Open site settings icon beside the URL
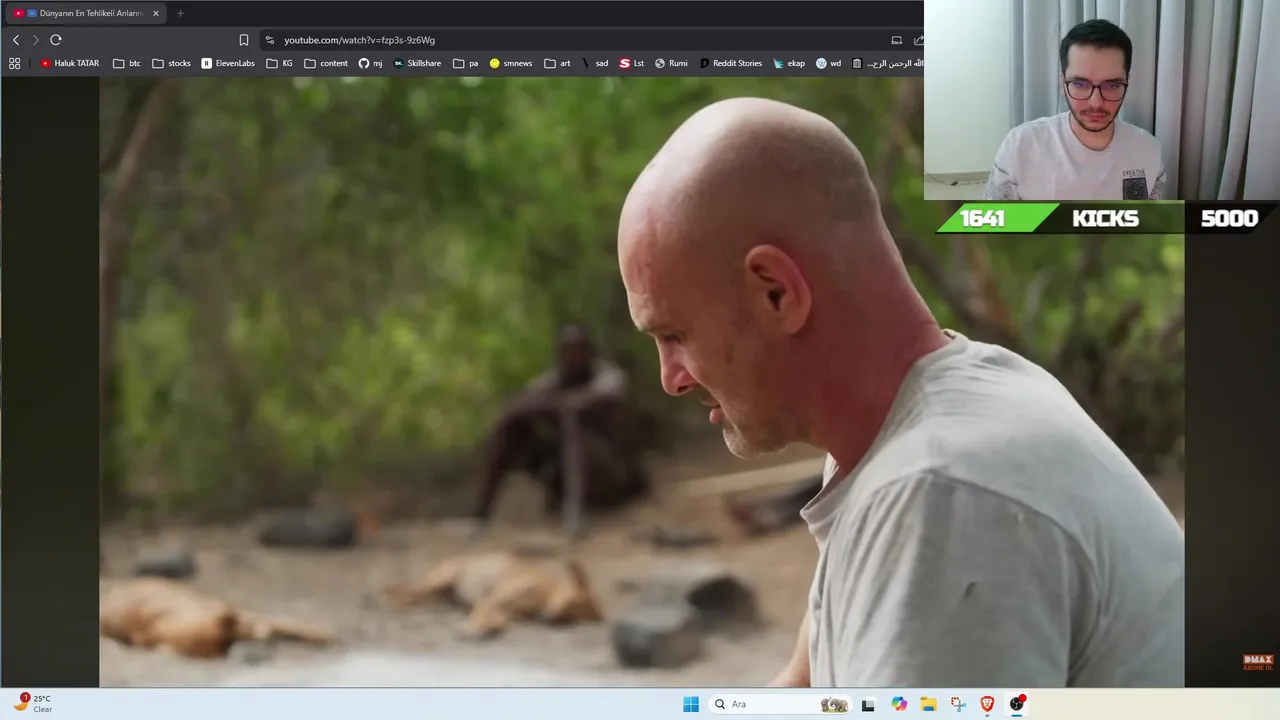 click(x=269, y=40)
